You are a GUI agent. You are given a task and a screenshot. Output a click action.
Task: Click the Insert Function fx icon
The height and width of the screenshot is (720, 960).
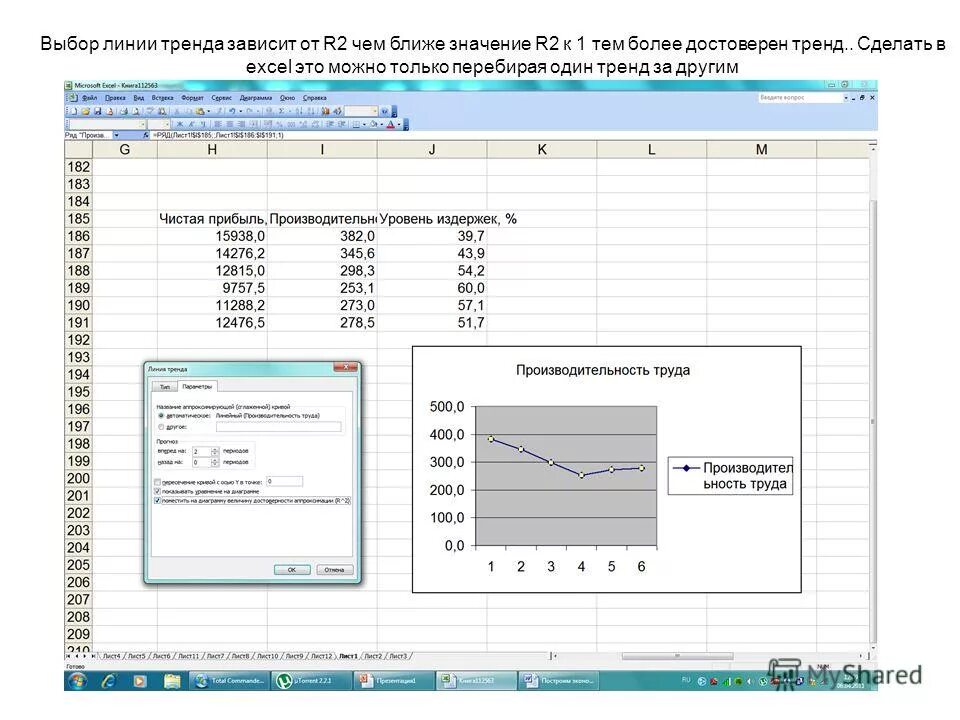(x=146, y=135)
